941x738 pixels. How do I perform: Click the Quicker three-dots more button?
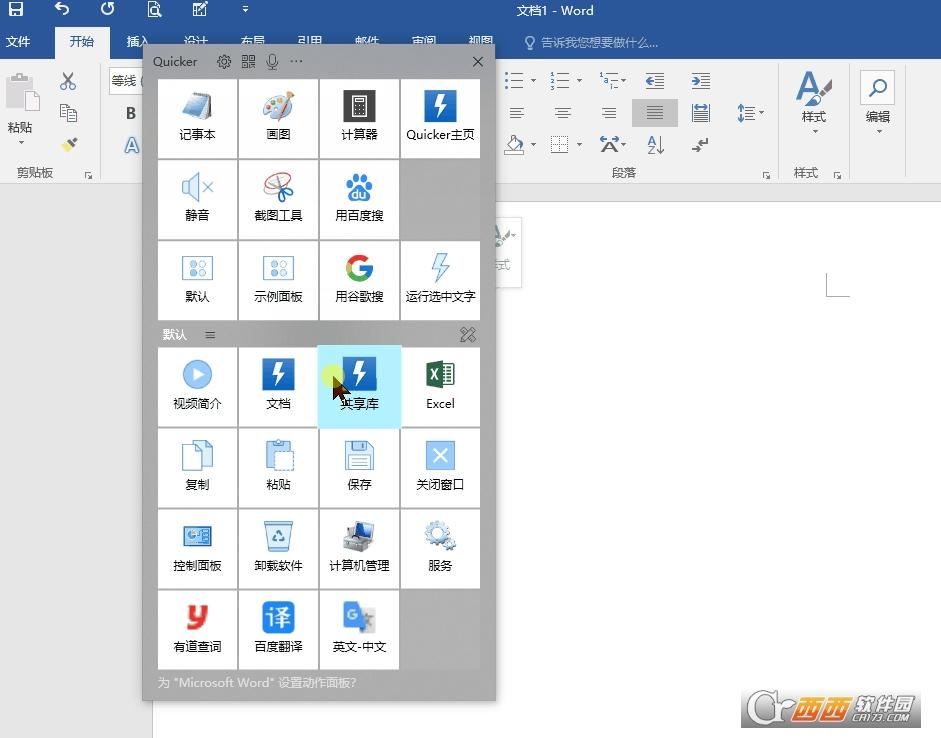(x=296, y=61)
